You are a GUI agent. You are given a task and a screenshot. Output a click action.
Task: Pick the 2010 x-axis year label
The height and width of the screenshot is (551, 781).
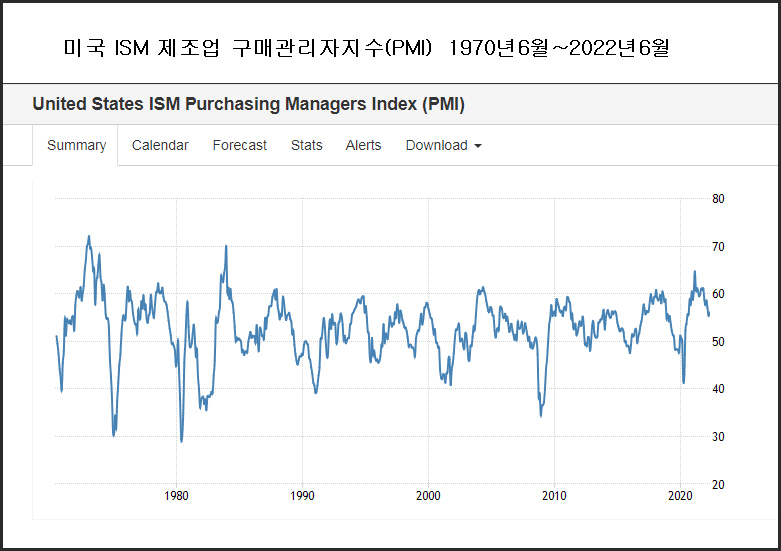[554, 496]
